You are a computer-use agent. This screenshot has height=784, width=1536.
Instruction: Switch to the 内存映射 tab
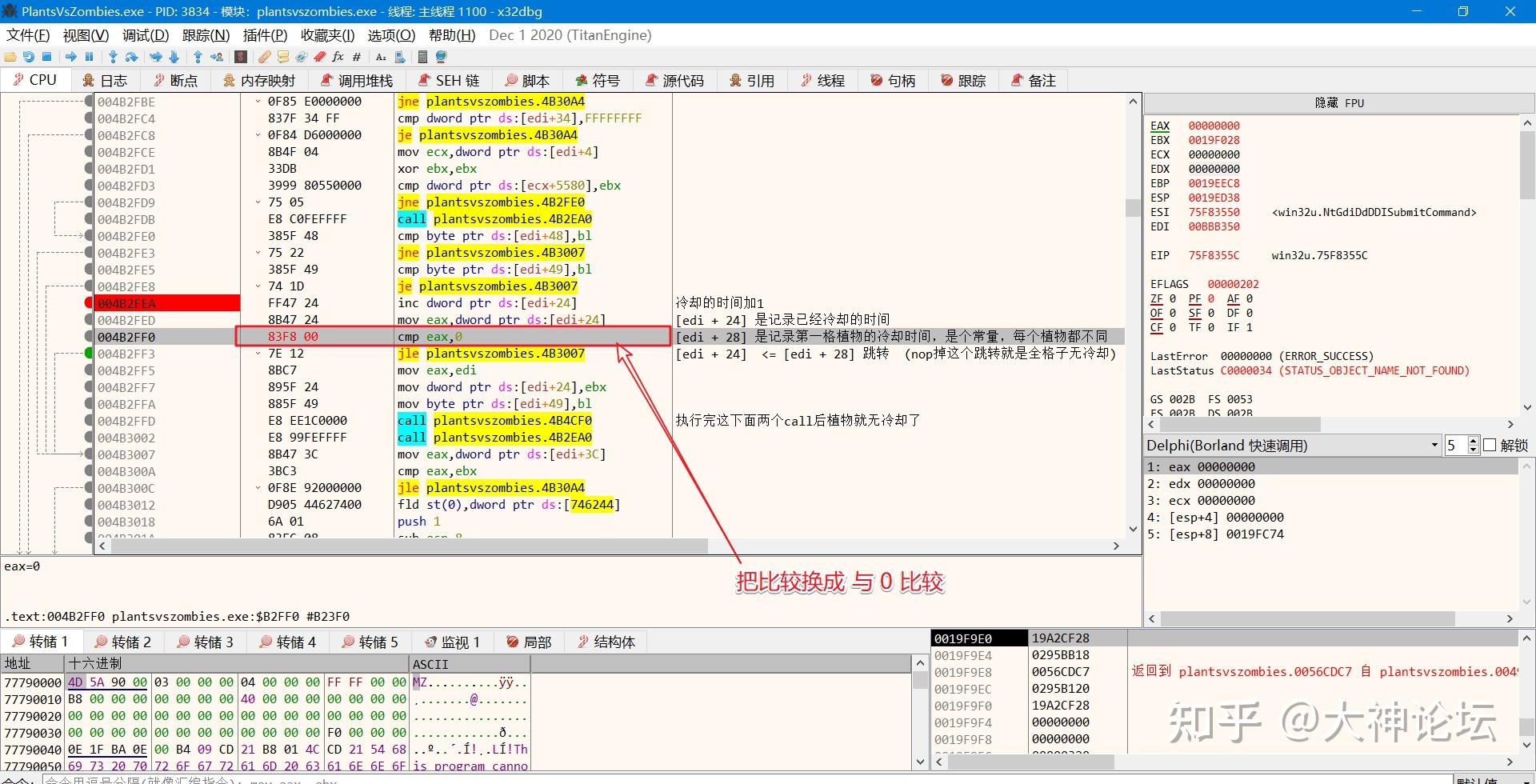259,81
